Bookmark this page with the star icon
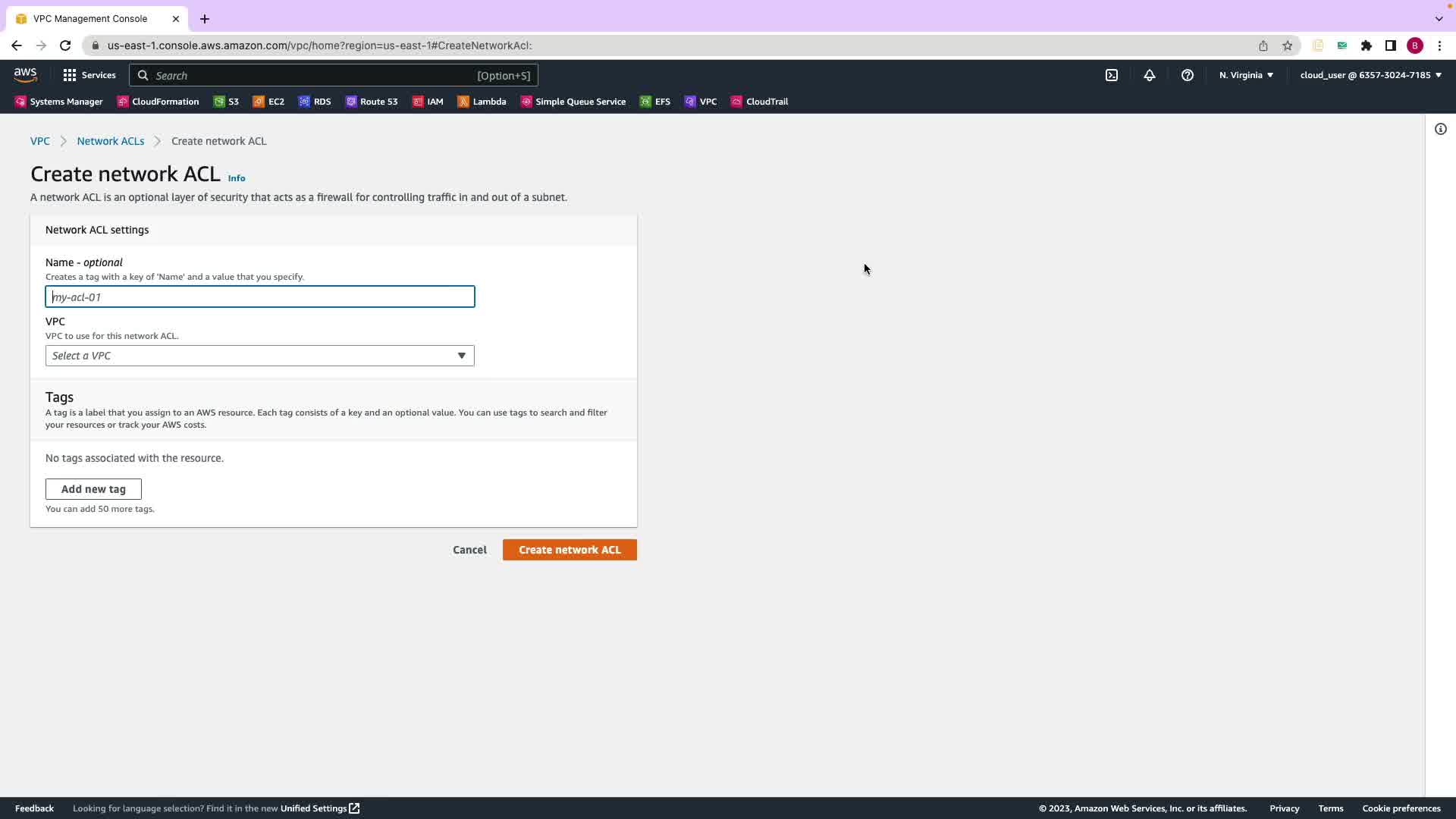 (x=1288, y=45)
